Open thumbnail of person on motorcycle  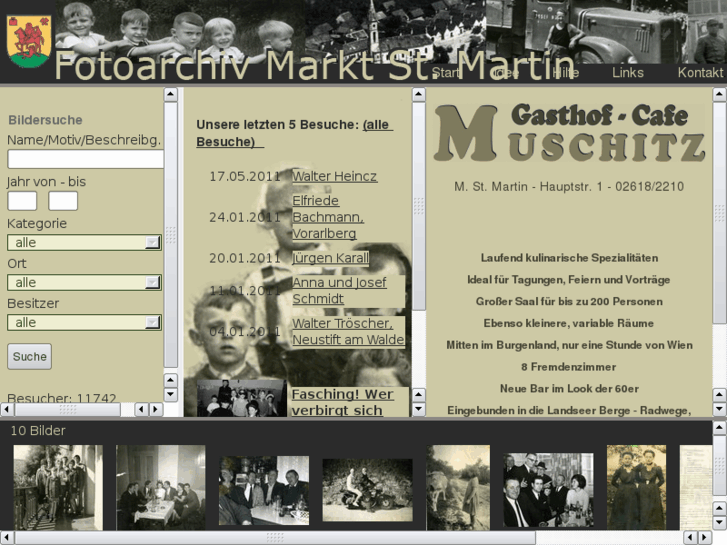pos(367,490)
